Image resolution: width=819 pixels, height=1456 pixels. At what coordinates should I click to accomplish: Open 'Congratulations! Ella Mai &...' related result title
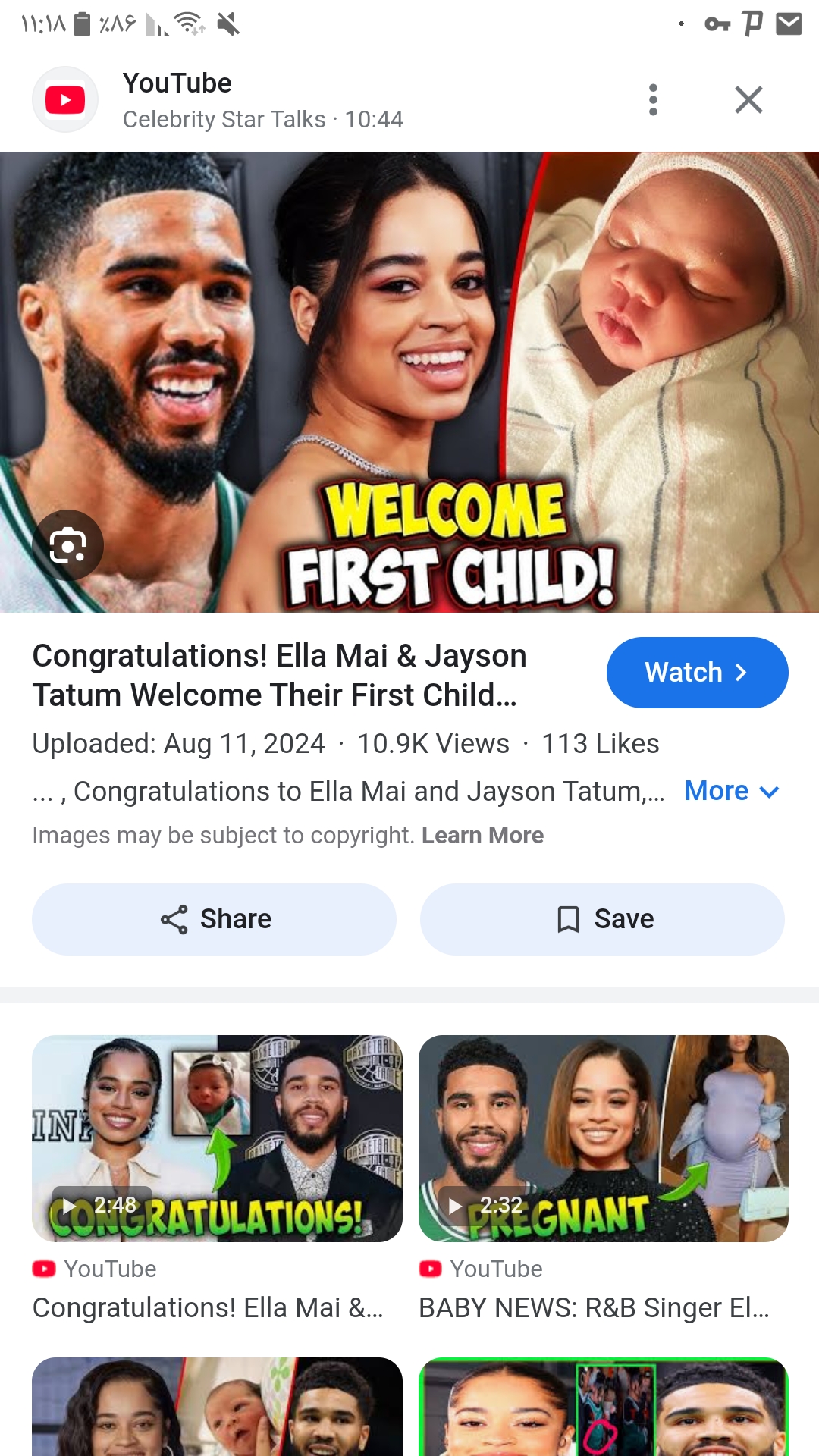[208, 1308]
